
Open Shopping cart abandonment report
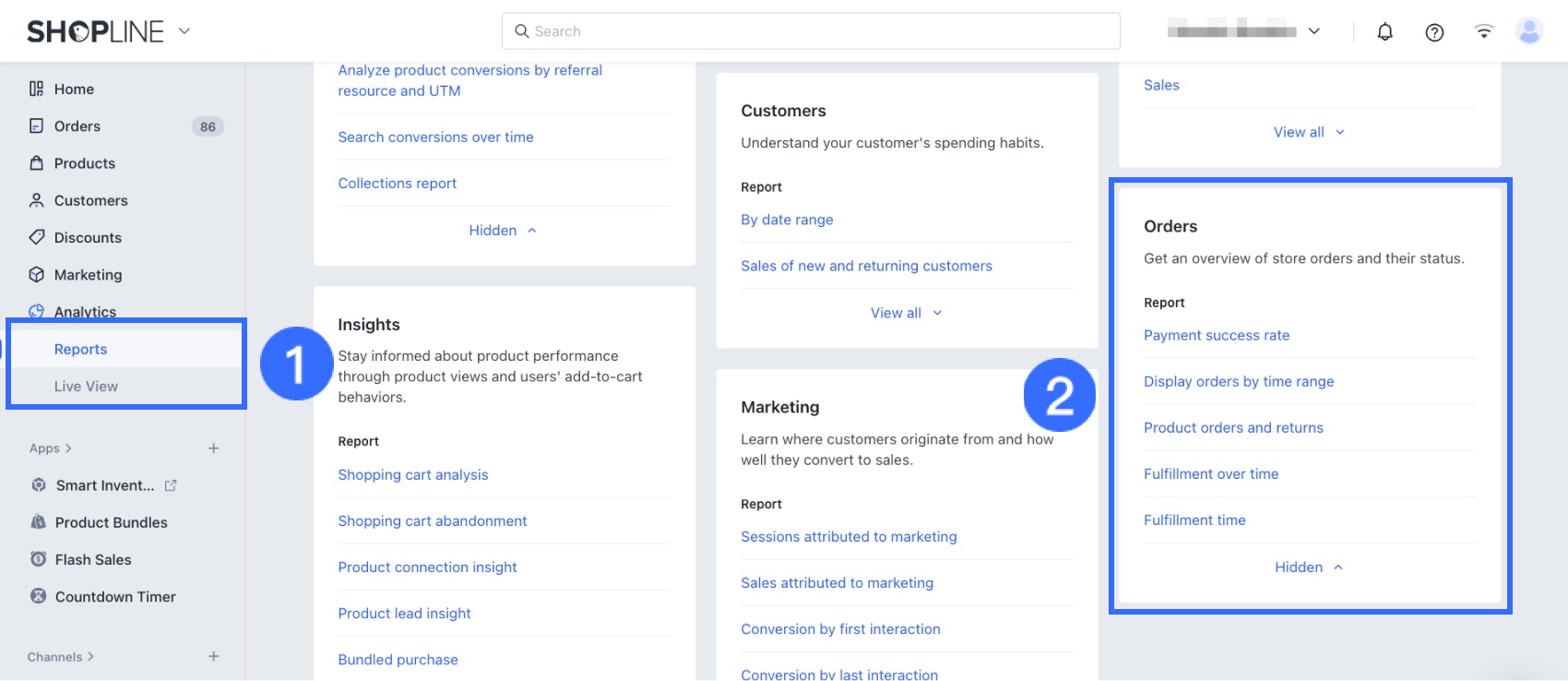click(x=432, y=521)
